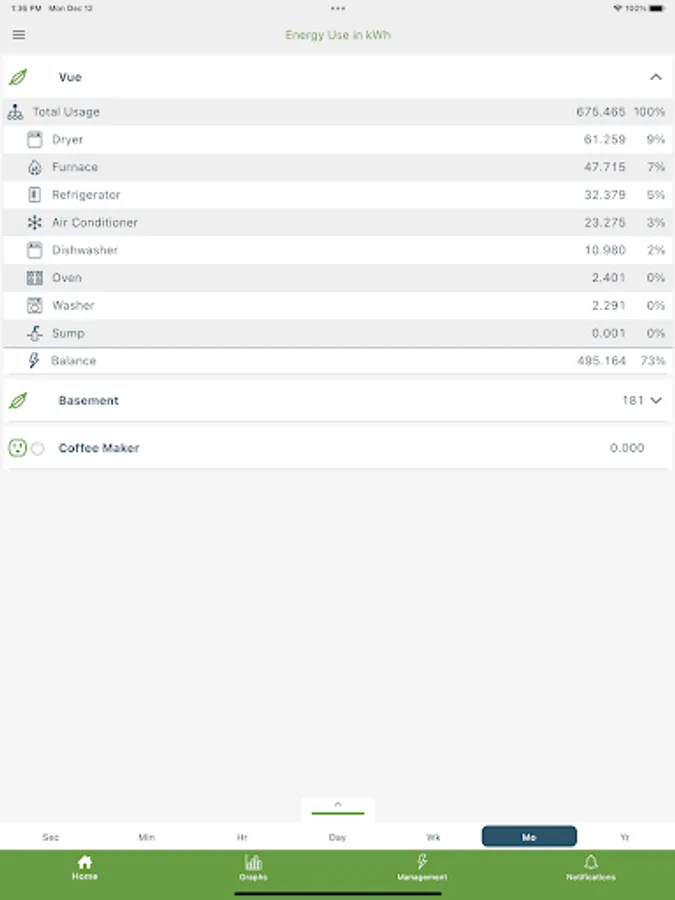Collapse the Vue device section
This screenshot has height=900, width=675.
click(x=656, y=77)
